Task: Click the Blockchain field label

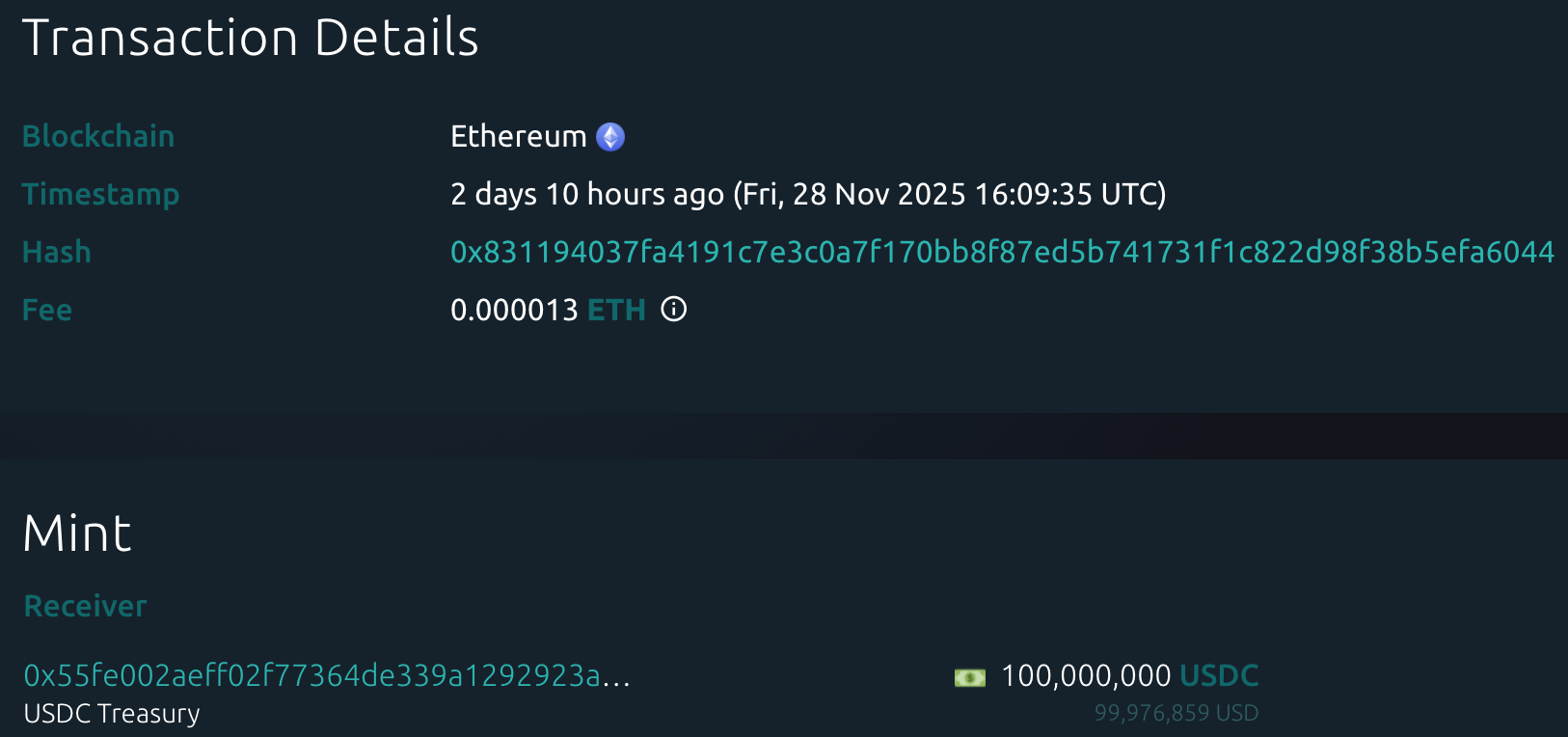Action: (x=98, y=137)
